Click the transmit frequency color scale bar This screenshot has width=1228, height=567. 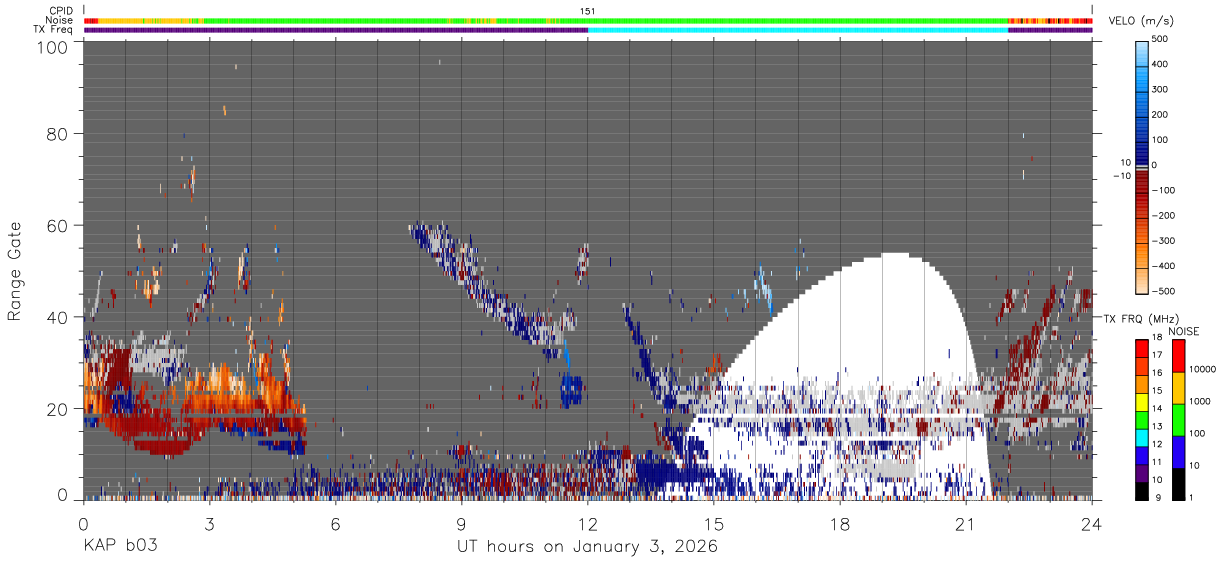tap(1142, 419)
